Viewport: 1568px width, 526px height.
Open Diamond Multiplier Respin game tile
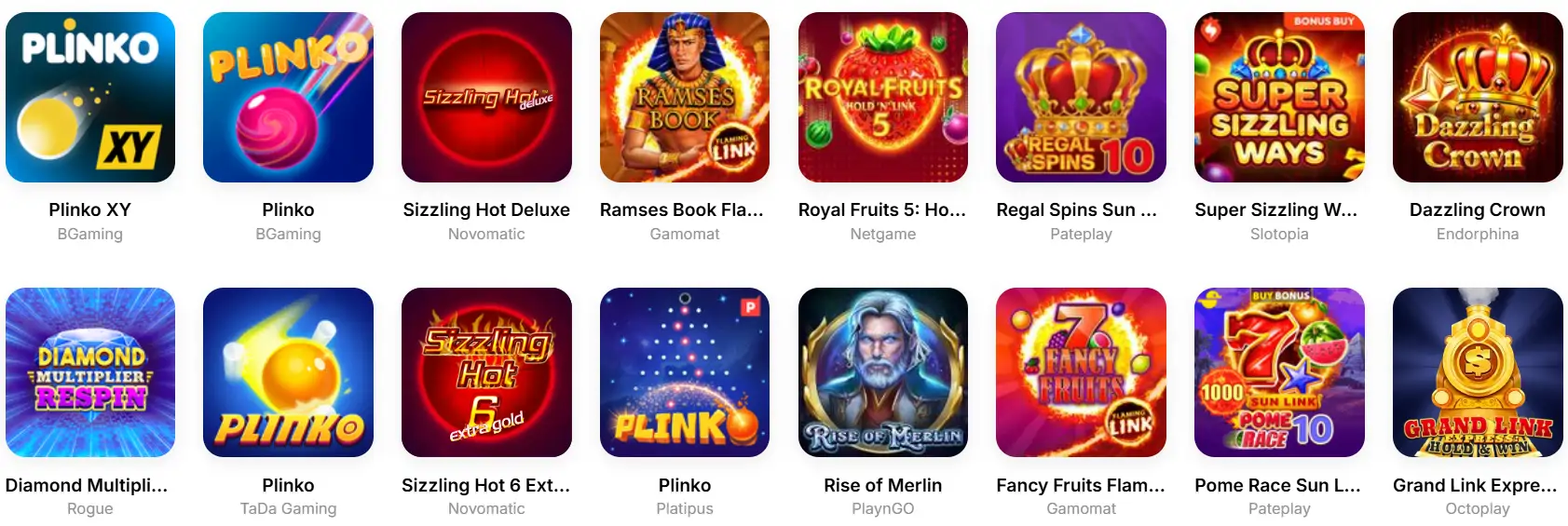[90, 372]
